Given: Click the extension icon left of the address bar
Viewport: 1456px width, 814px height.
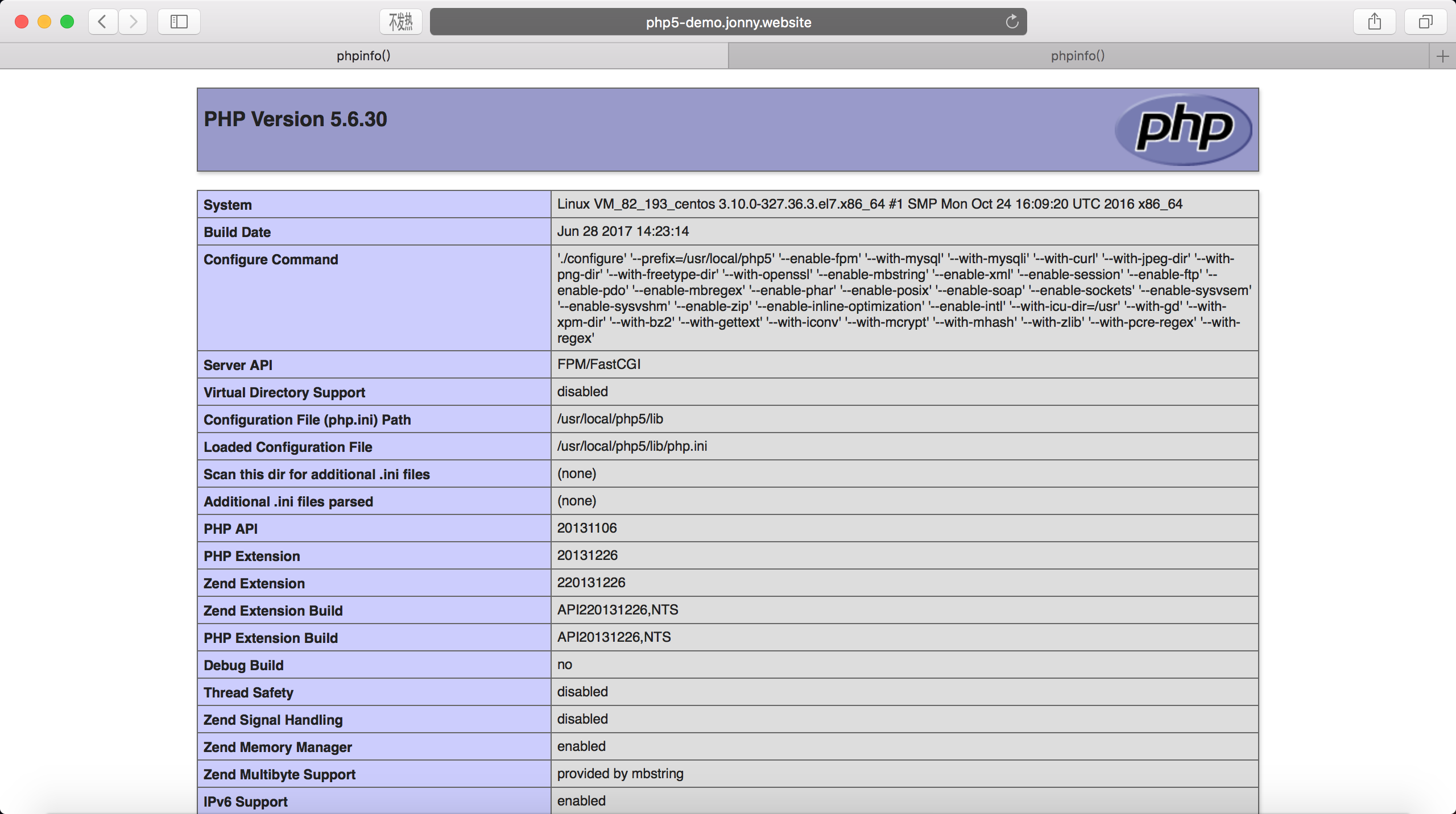Looking at the screenshot, I should 401,22.
